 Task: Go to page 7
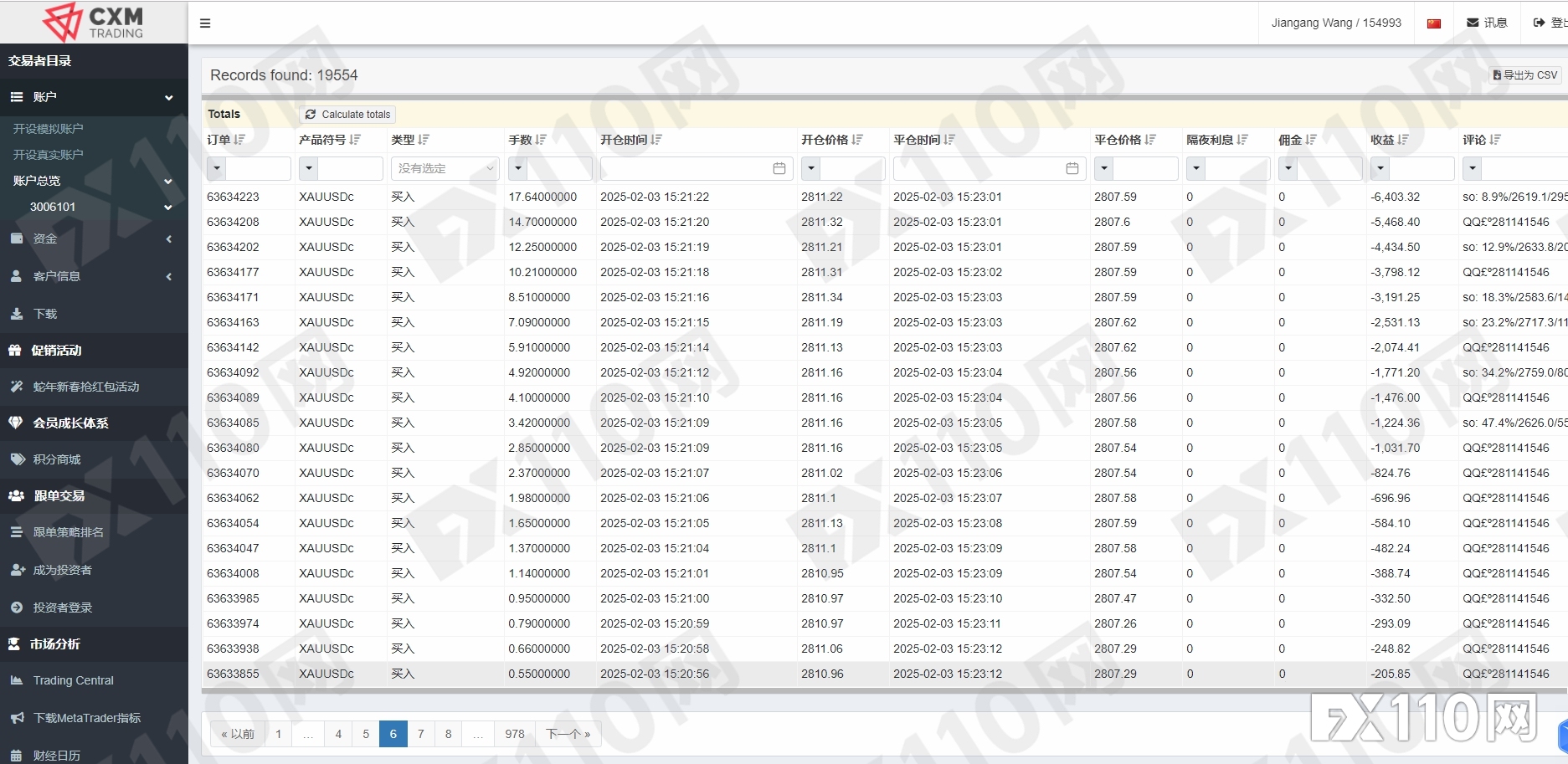[x=421, y=734]
